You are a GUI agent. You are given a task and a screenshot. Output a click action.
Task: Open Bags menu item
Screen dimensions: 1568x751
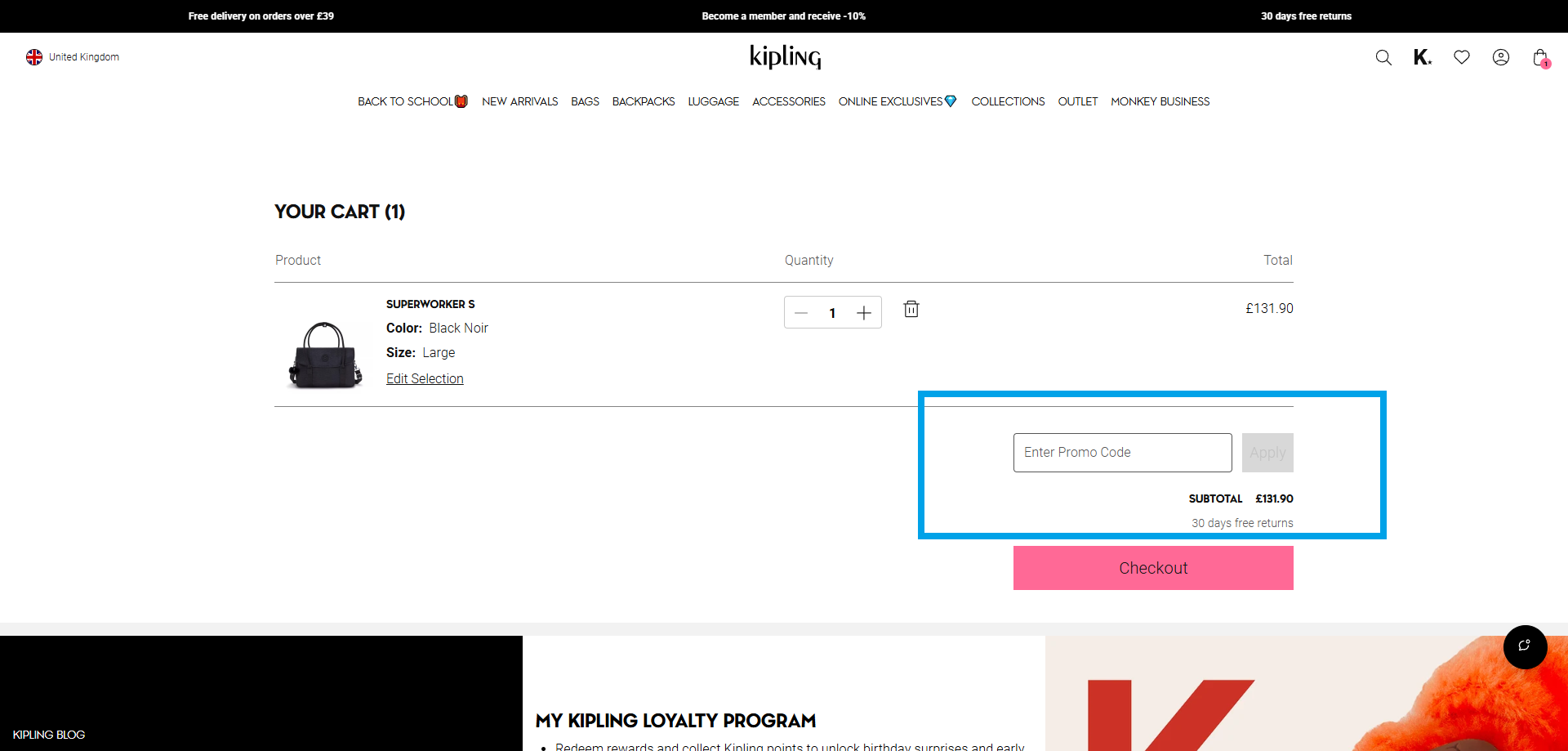pos(585,101)
